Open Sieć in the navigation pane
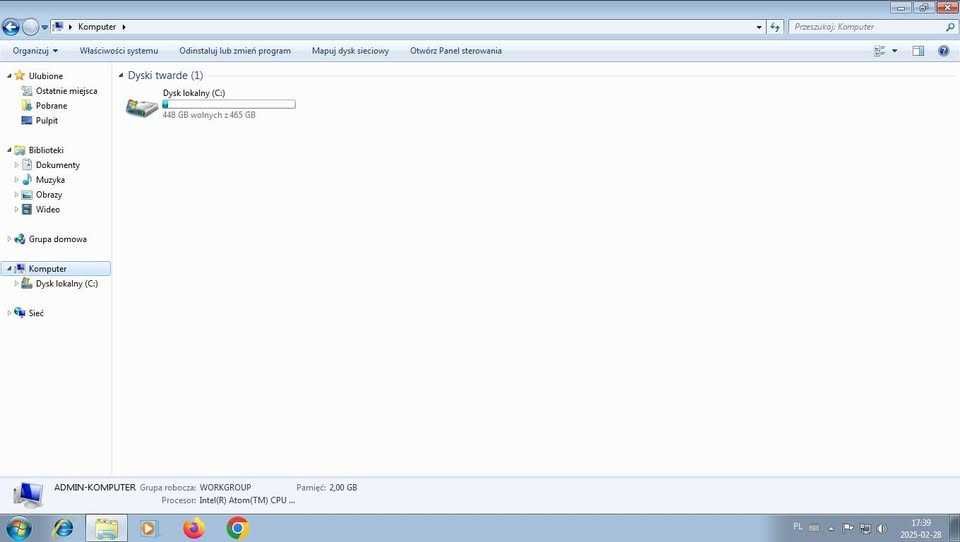Screen dimensions: 960x542 36,313
